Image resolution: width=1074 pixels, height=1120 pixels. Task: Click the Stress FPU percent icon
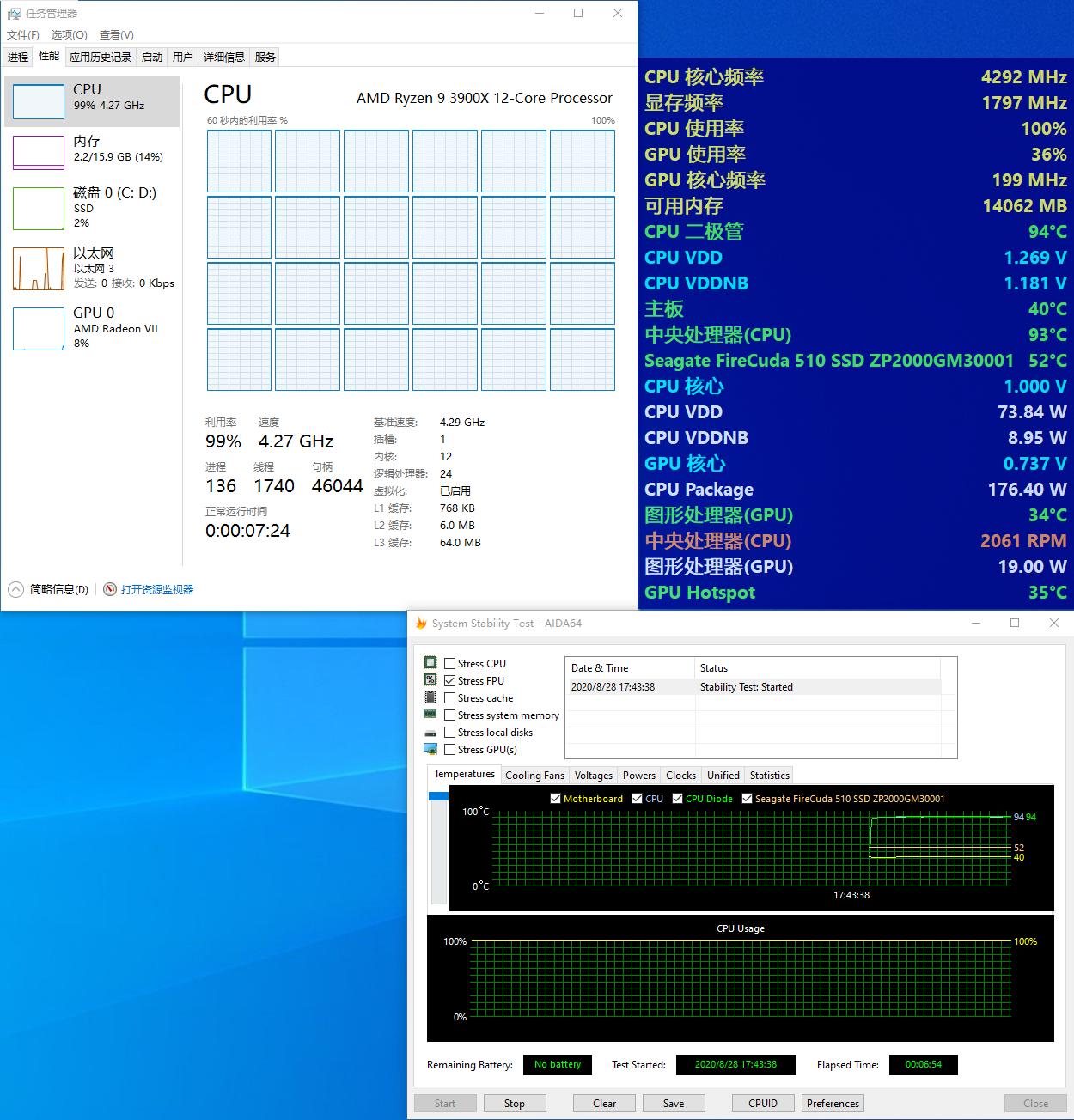(431, 679)
